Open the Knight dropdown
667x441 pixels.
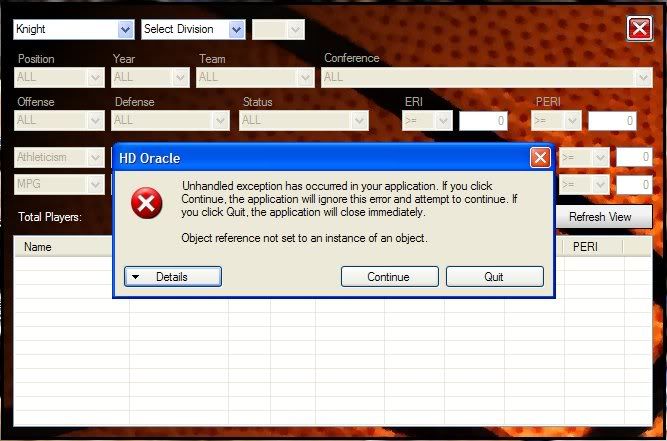tap(125, 29)
